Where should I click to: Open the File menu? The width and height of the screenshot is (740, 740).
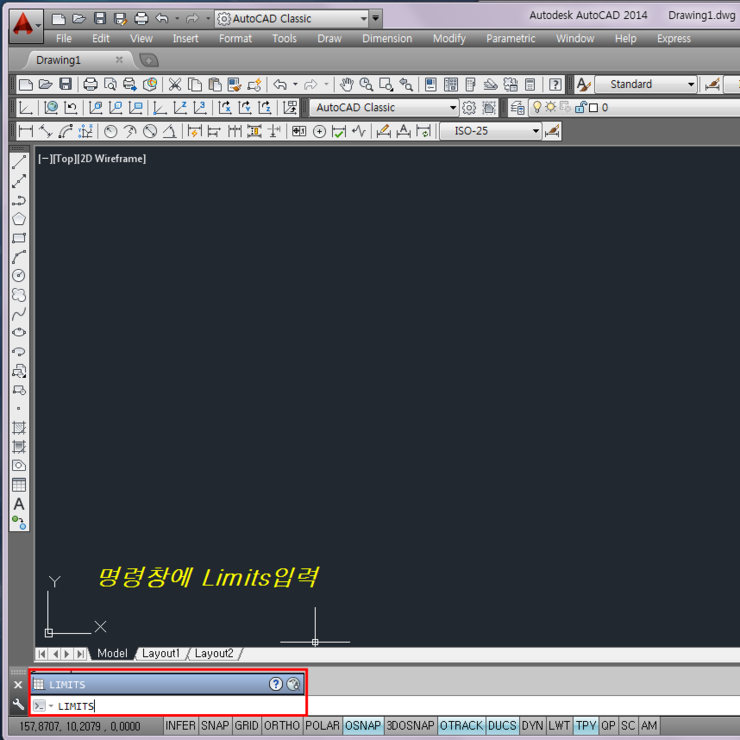[64, 39]
